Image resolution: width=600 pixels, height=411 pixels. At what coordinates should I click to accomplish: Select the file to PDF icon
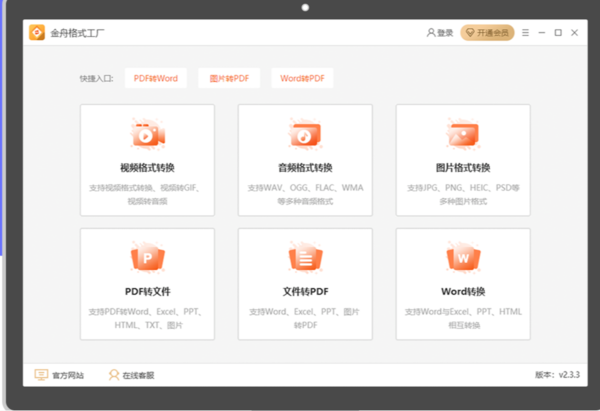point(305,258)
